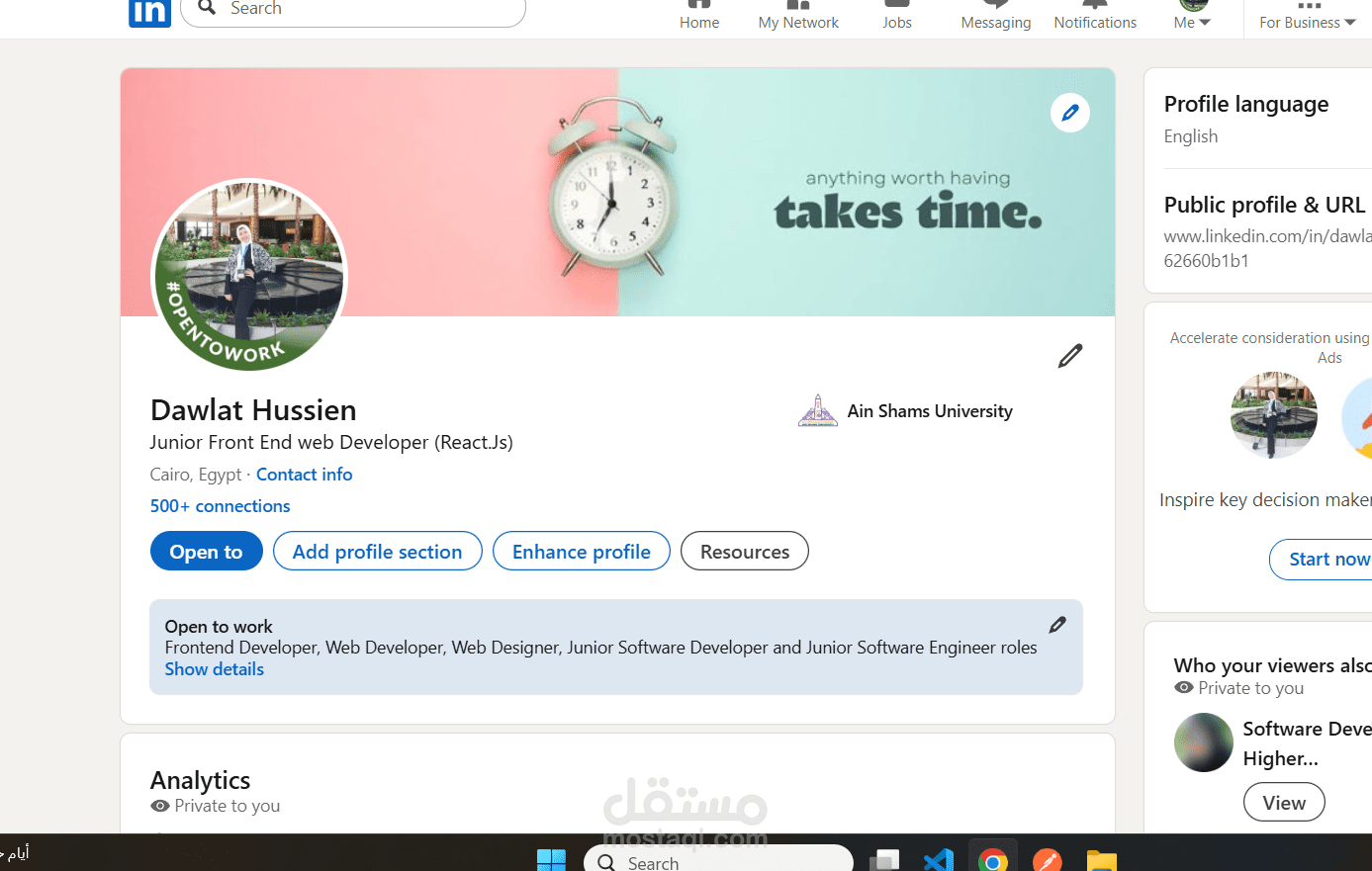Open the LinkedIn logo home link
1372x871 pixels.
click(x=149, y=12)
